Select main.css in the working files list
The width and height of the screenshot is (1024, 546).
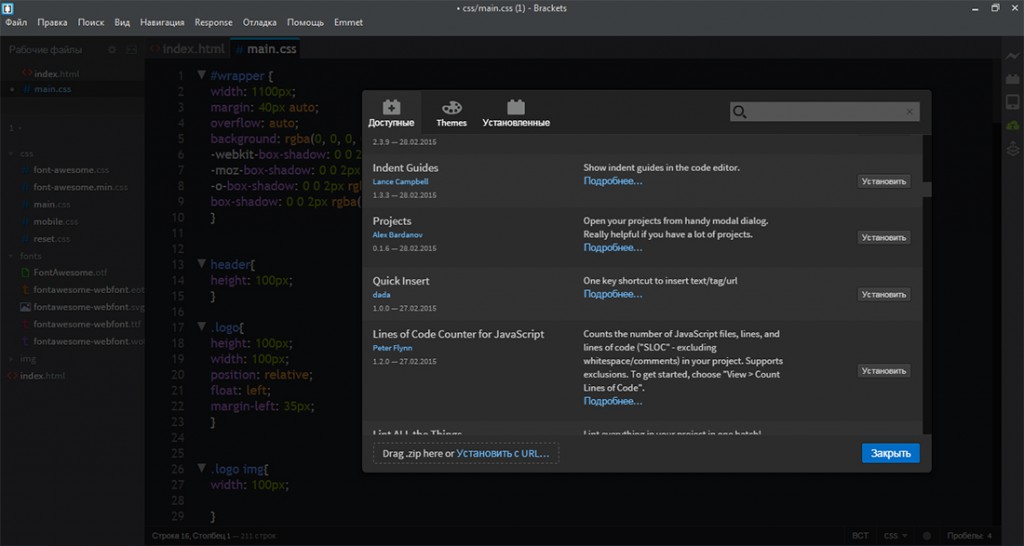pyautogui.click(x=52, y=89)
